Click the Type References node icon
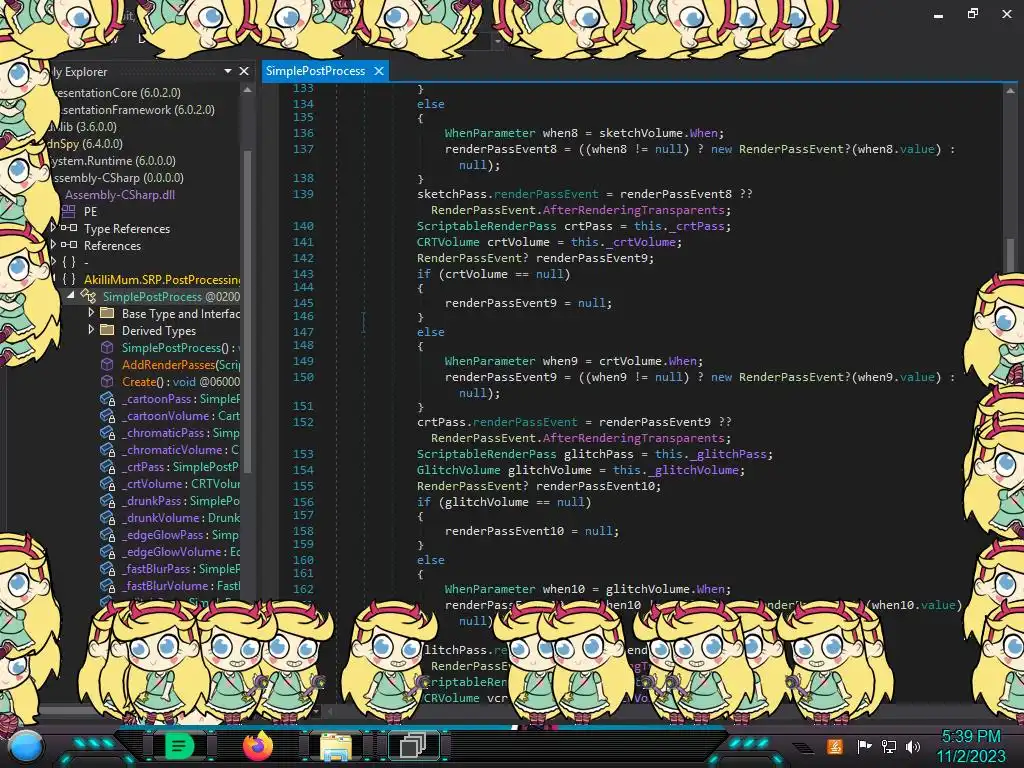1024x768 pixels. 69,228
